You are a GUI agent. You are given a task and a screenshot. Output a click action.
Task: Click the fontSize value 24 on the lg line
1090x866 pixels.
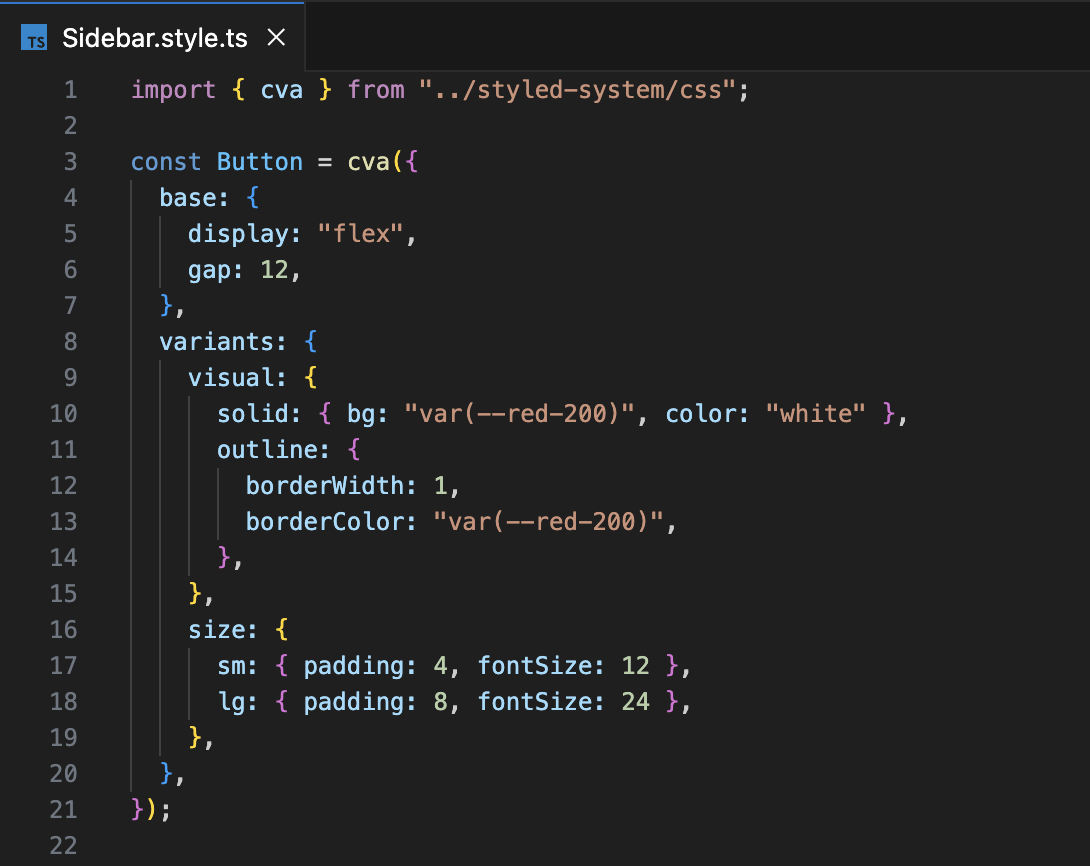coord(635,702)
